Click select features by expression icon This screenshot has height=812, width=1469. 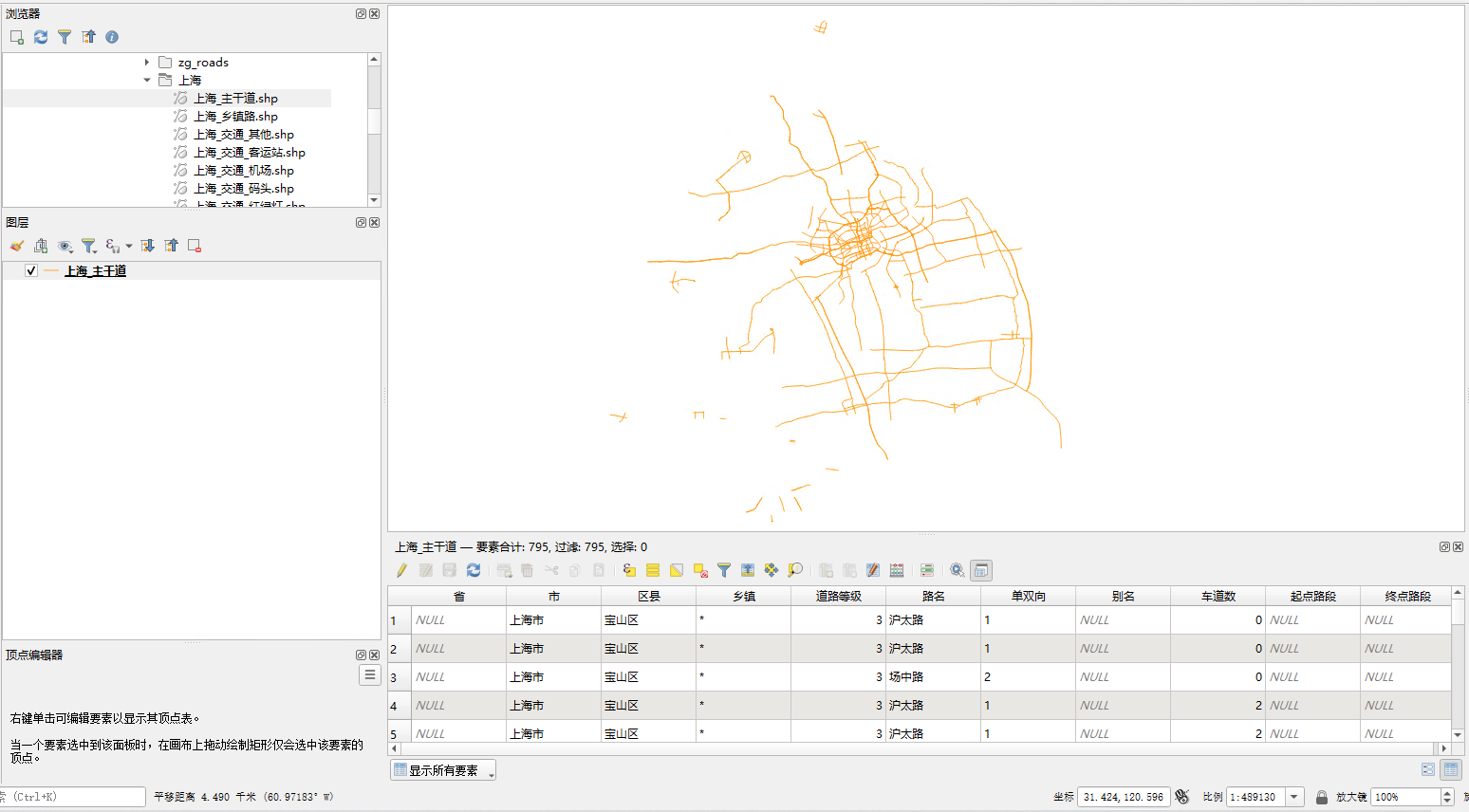click(629, 570)
